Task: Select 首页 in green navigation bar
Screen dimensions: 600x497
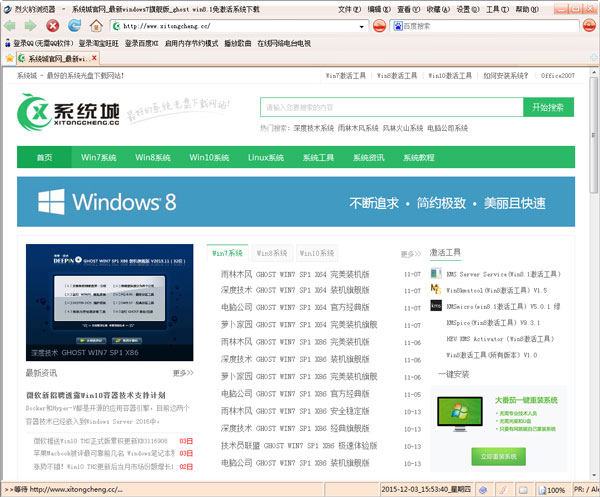Action: pyautogui.click(x=44, y=157)
